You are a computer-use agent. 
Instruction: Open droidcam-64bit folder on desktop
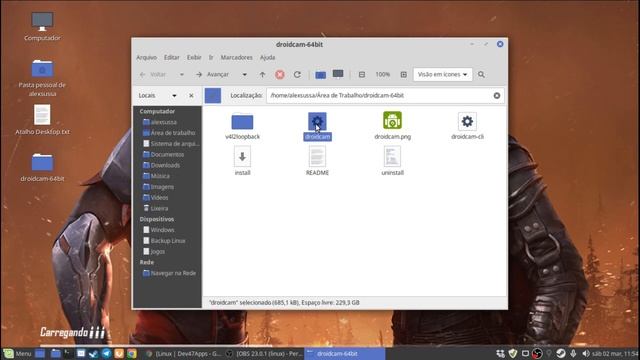pos(42,167)
